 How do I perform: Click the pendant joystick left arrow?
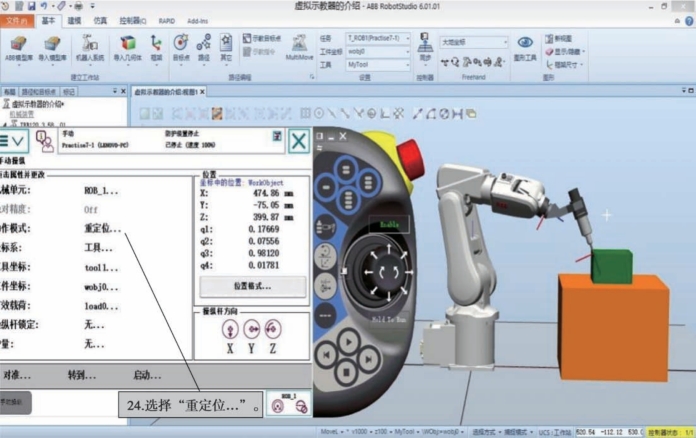[x=368, y=272]
